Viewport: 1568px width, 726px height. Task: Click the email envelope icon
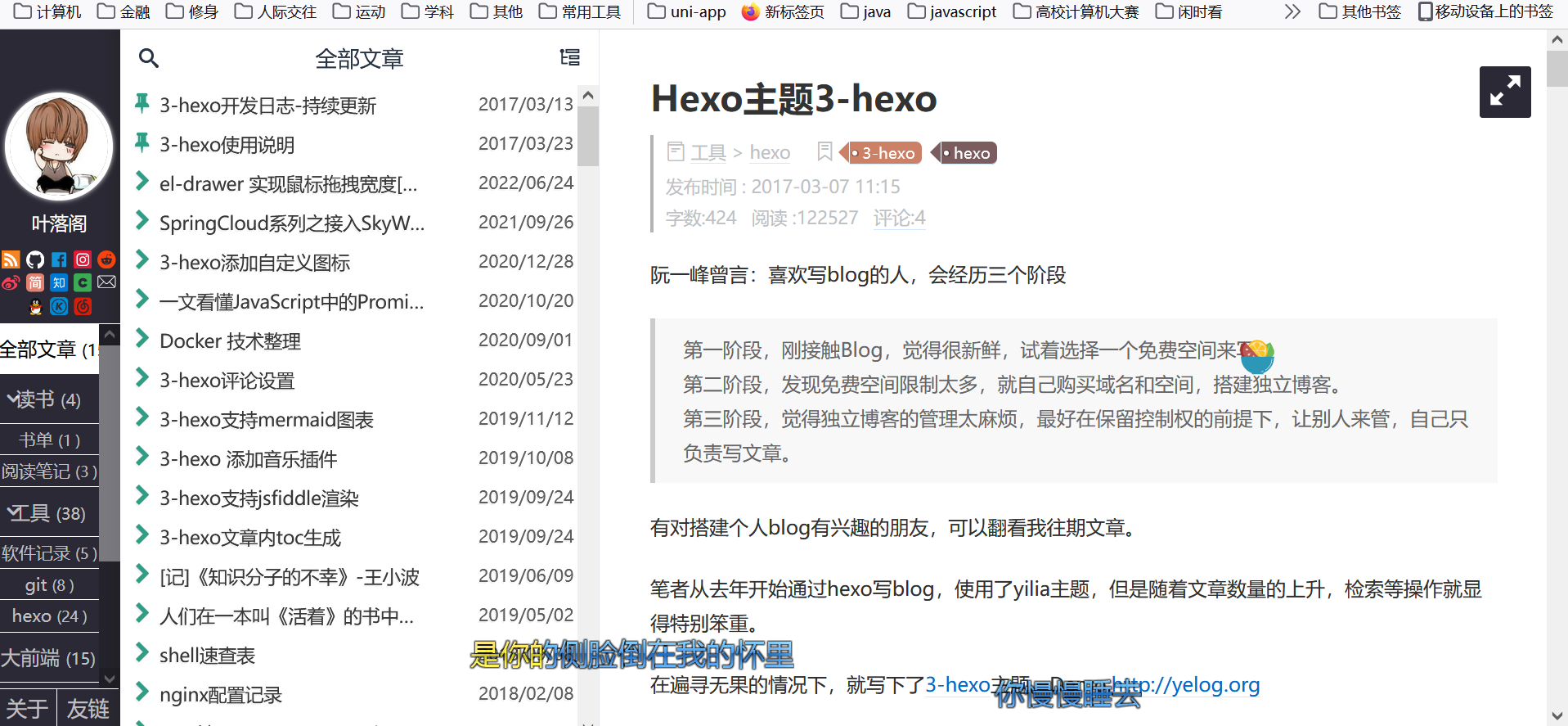point(106,282)
